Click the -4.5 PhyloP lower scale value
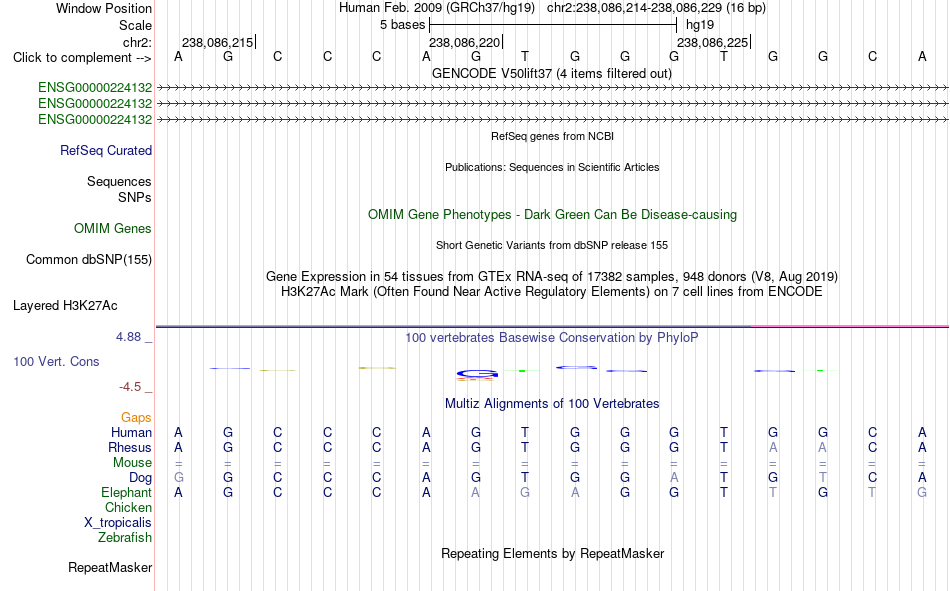The height and width of the screenshot is (591, 950). [130, 387]
